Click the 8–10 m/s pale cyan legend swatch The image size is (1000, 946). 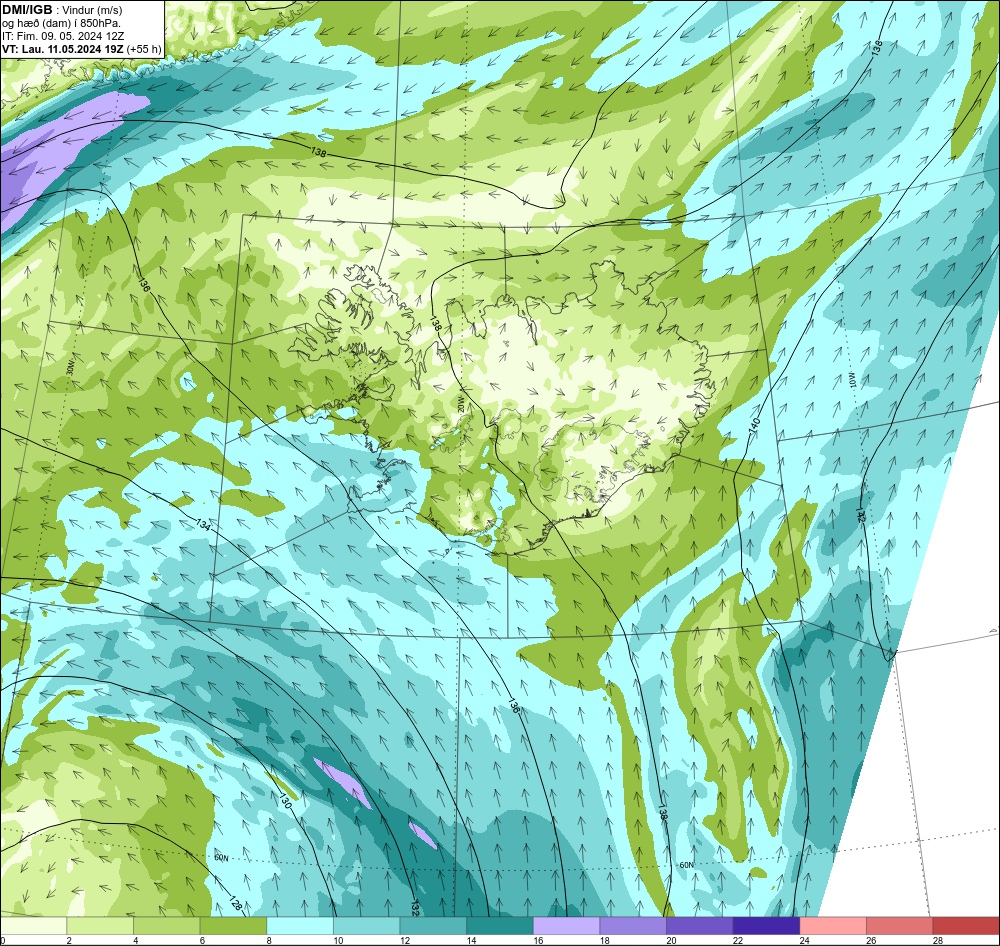click(x=300, y=926)
